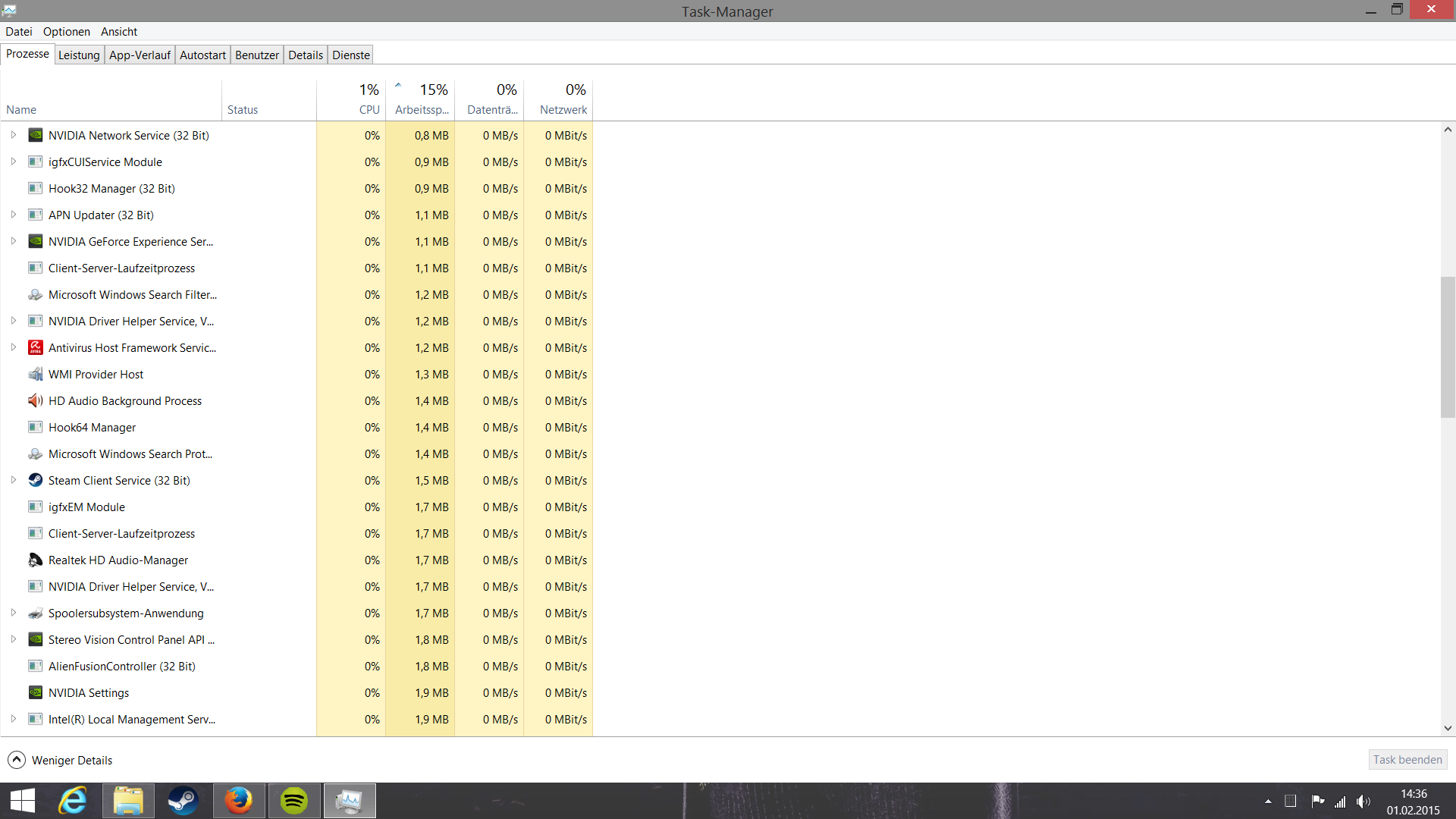Click the vertical scrollbar thumb
1456x819 pixels.
click(x=1448, y=347)
